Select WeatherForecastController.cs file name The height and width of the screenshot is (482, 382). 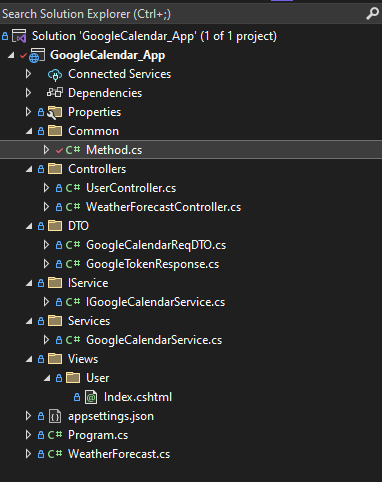pyautogui.click(x=163, y=207)
